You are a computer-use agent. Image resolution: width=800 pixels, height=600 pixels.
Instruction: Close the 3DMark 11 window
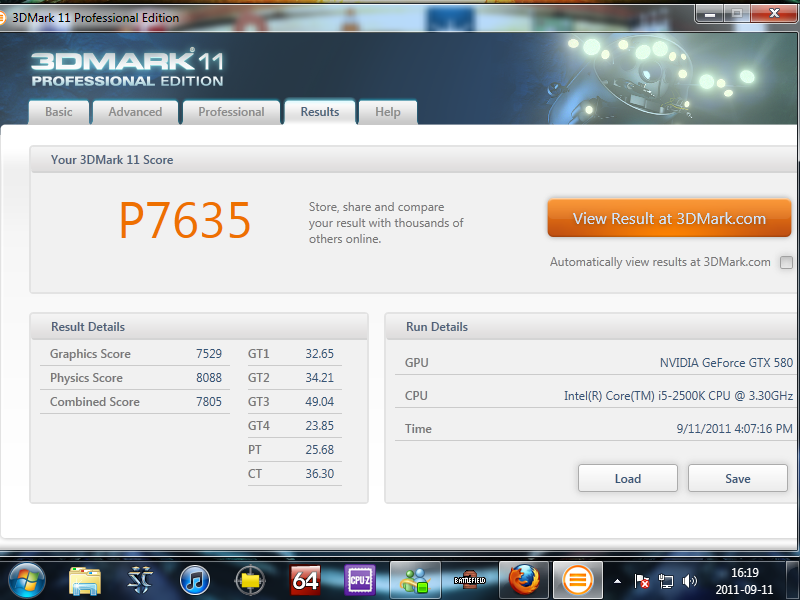[773, 14]
